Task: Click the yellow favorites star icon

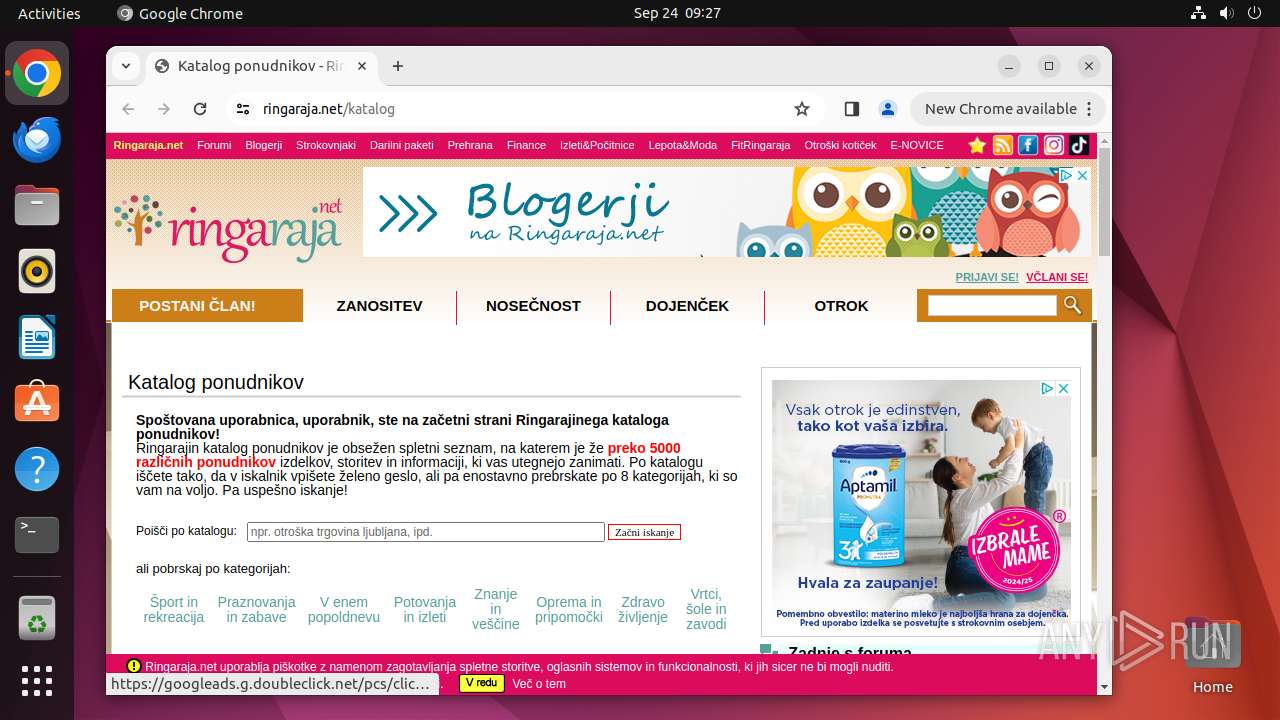Action: click(977, 145)
